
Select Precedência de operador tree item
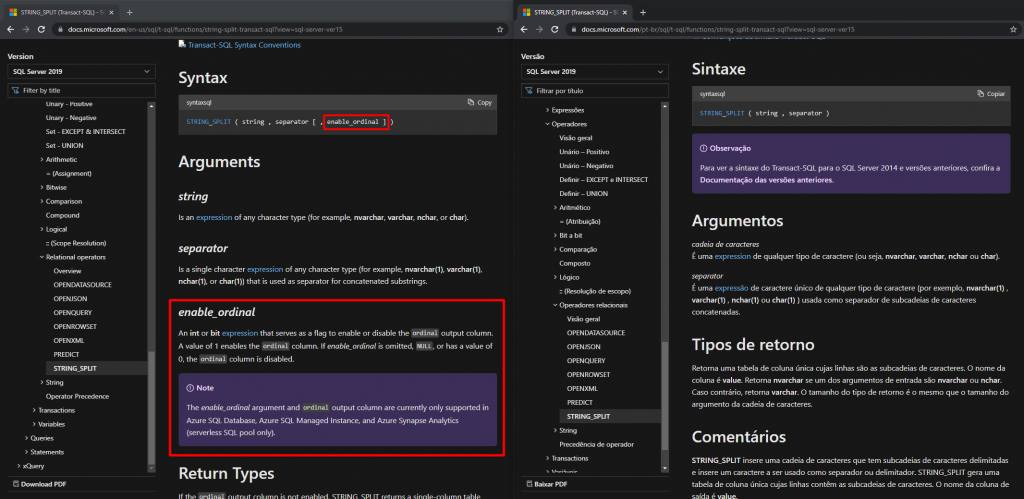597,444
